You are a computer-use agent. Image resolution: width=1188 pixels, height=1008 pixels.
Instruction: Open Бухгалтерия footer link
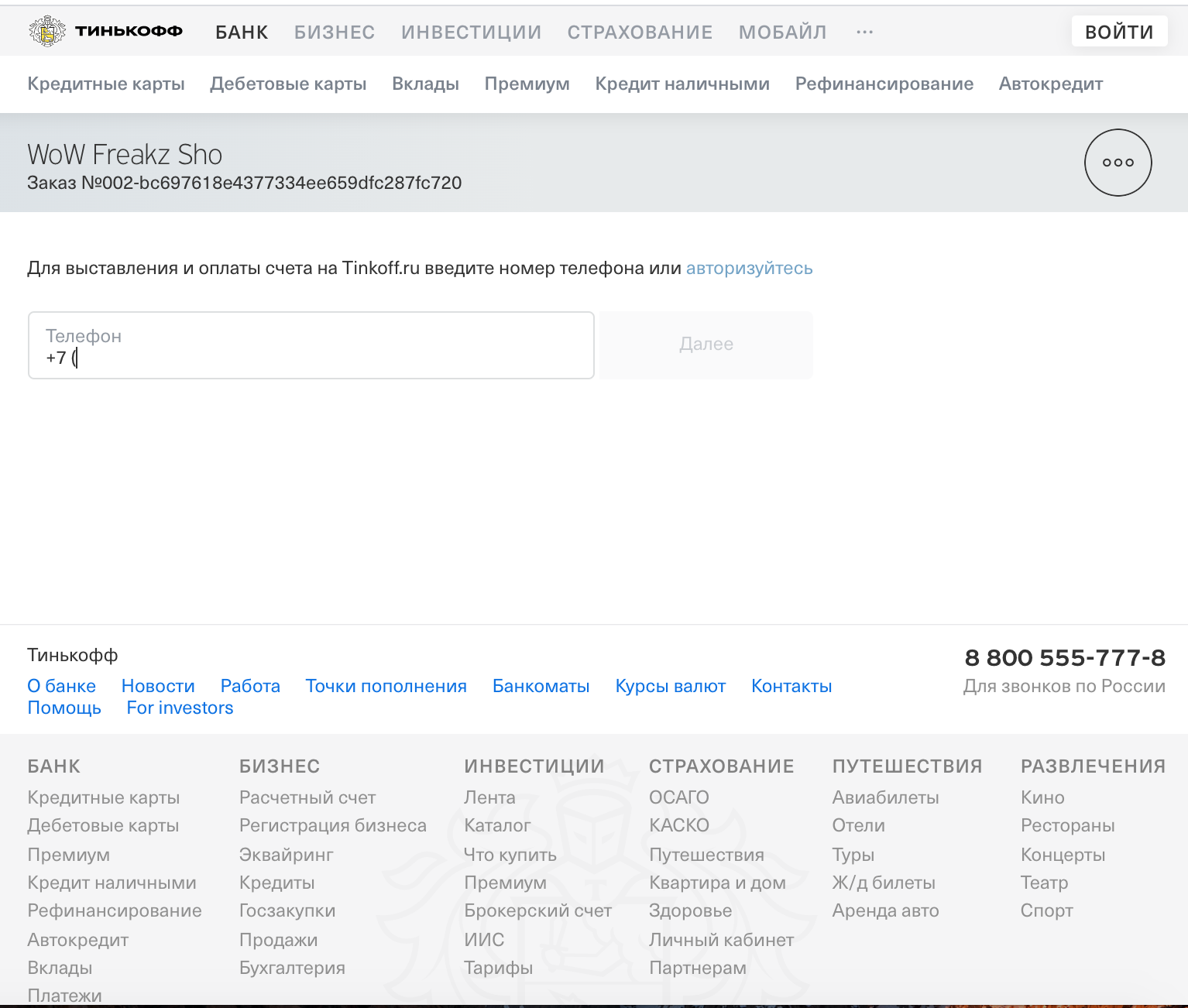tap(293, 968)
